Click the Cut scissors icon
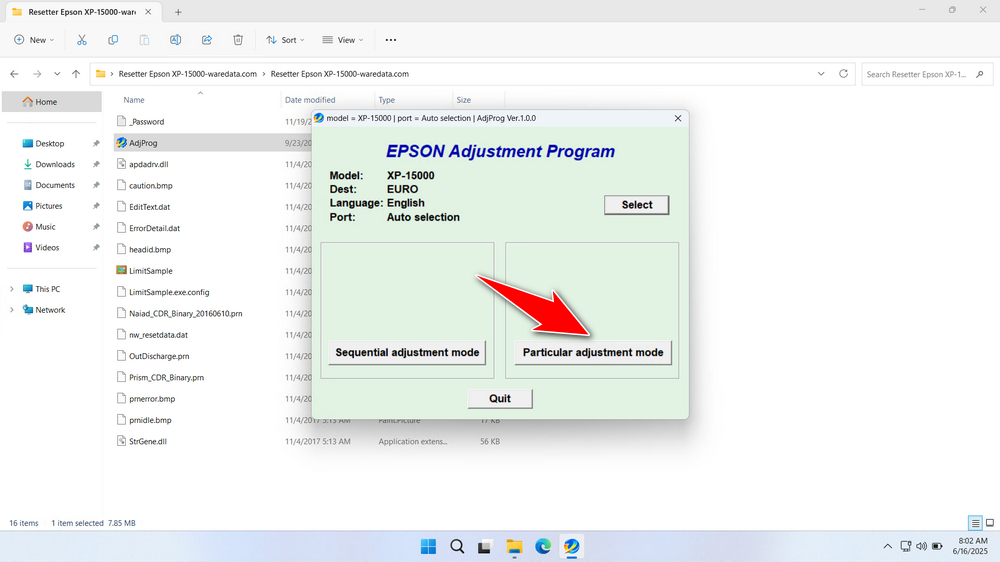Image resolution: width=1000 pixels, height=562 pixels. (x=82, y=40)
